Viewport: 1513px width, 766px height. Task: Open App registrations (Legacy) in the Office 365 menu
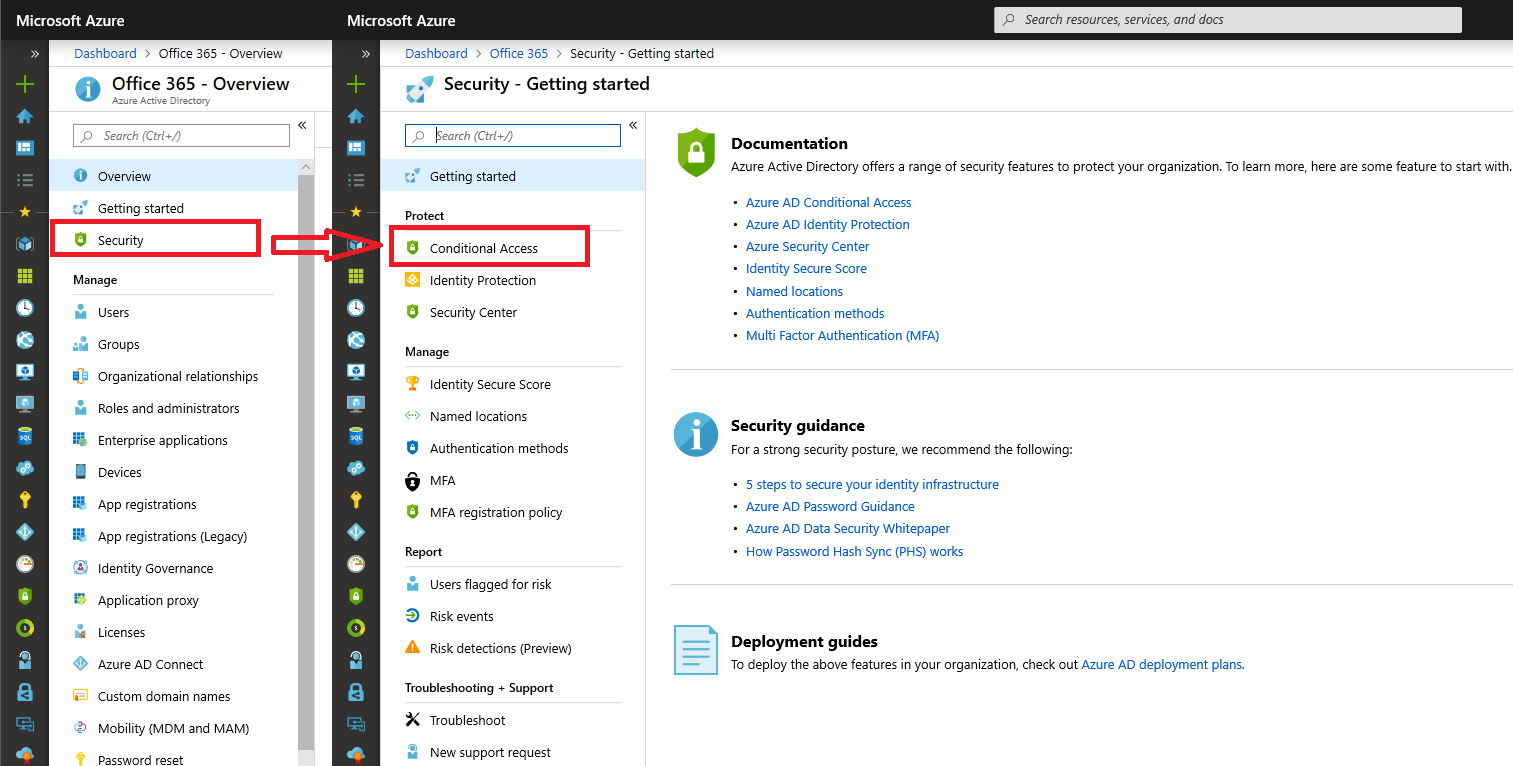click(173, 536)
